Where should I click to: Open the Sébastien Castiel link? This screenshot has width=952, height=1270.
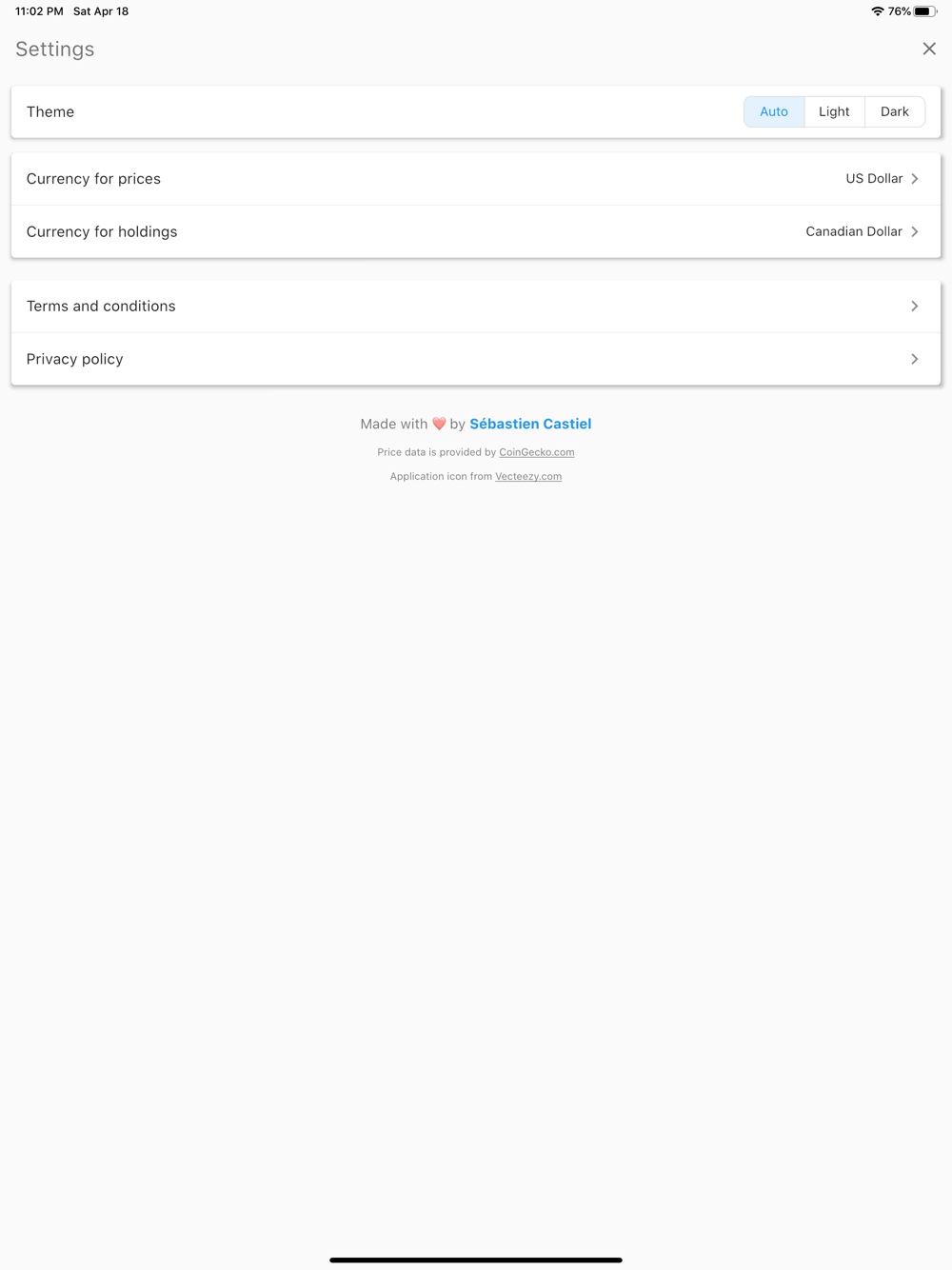pyautogui.click(x=530, y=424)
